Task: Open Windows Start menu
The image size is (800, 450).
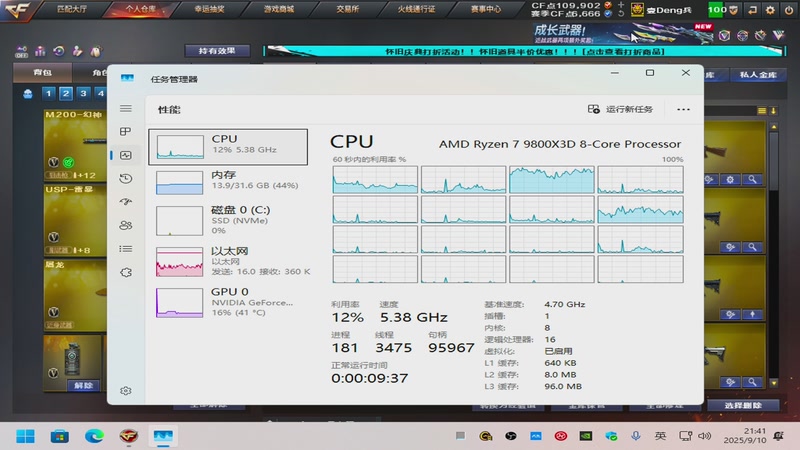Action: click(25, 436)
